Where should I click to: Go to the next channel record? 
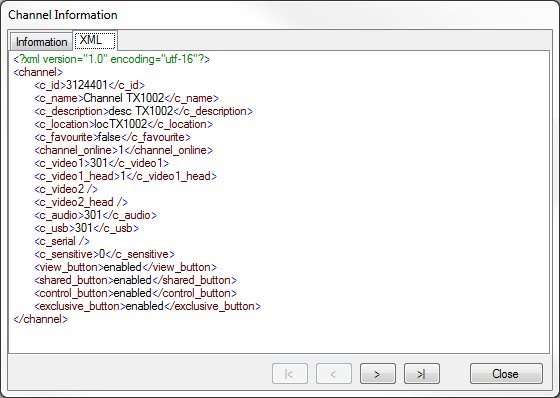pos(378,374)
